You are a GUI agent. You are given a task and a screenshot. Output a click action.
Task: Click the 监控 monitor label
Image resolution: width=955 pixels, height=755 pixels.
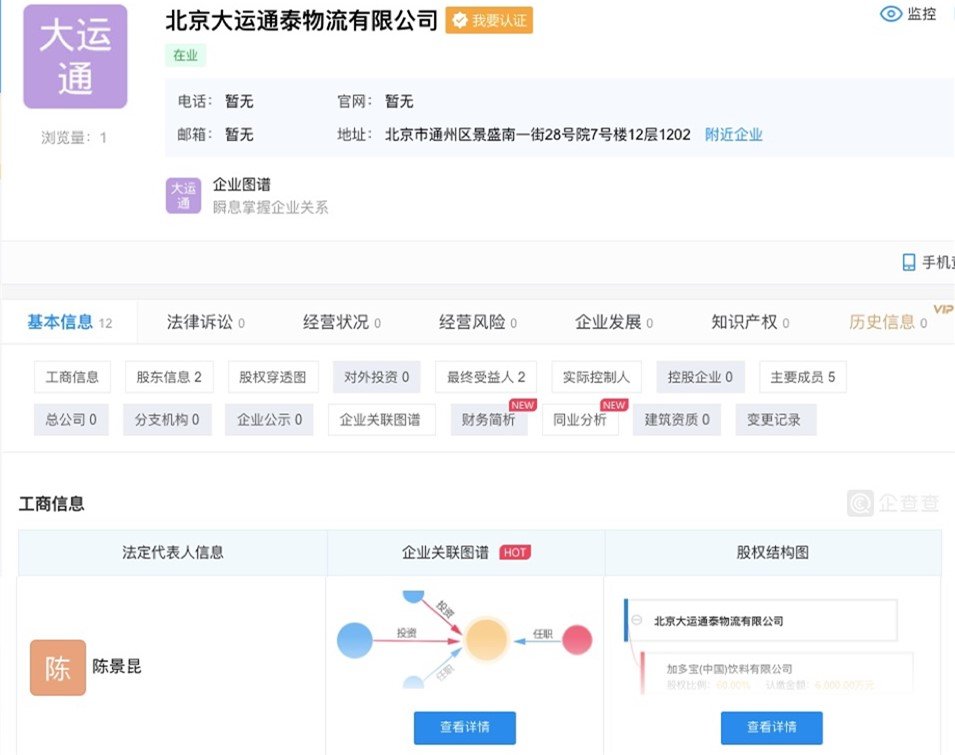(x=922, y=14)
